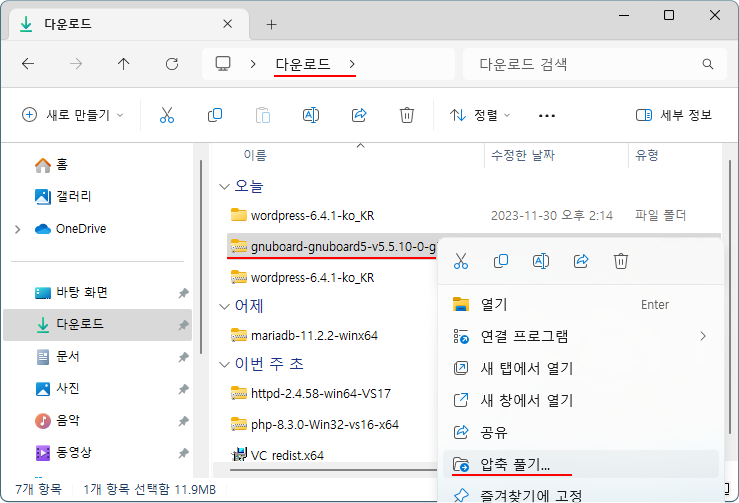The width and height of the screenshot is (739, 503).
Task: Collapse the 이번 주 초 group
Action: (224, 364)
